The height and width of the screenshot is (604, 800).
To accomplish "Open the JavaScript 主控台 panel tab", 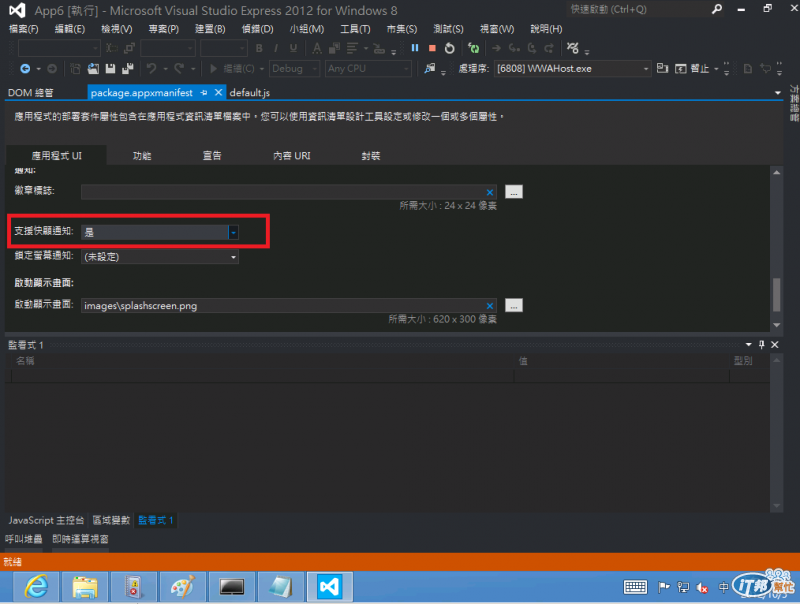I will (x=46, y=520).
